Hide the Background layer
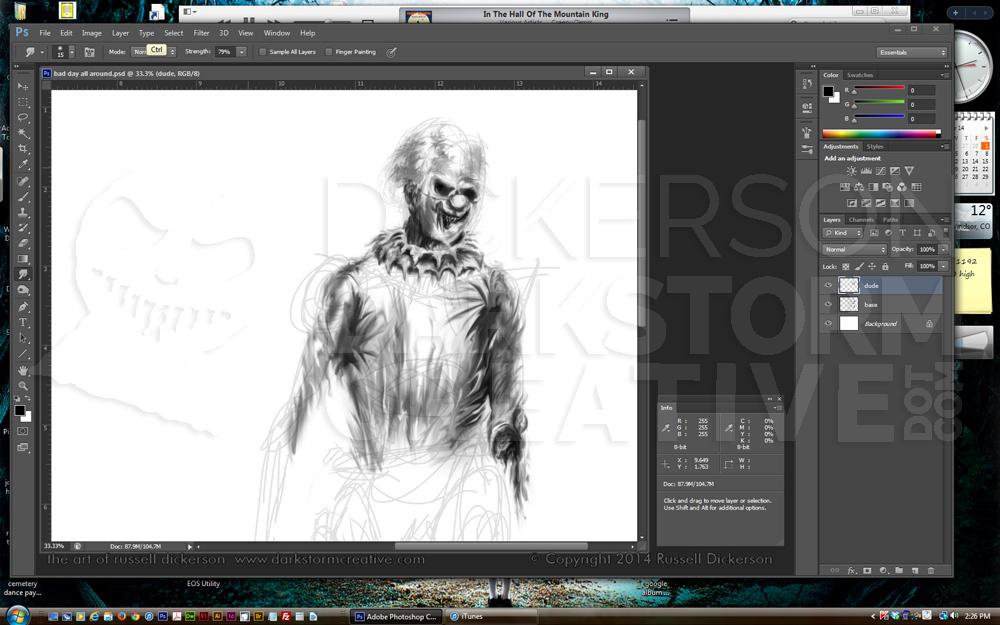The height and width of the screenshot is (625, 1000). coord(828,324)
